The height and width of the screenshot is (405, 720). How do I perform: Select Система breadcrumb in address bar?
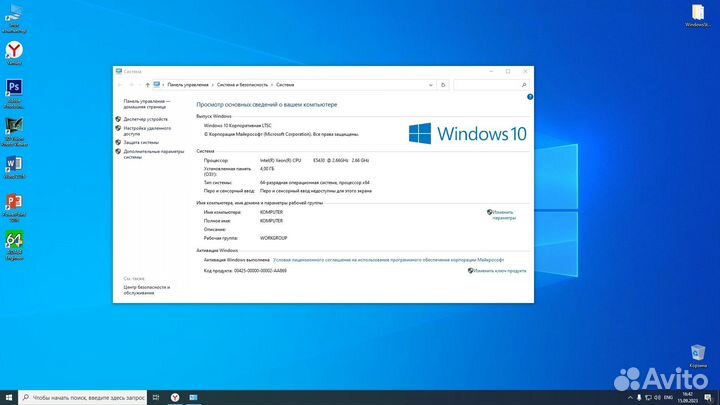pos(285,85)
